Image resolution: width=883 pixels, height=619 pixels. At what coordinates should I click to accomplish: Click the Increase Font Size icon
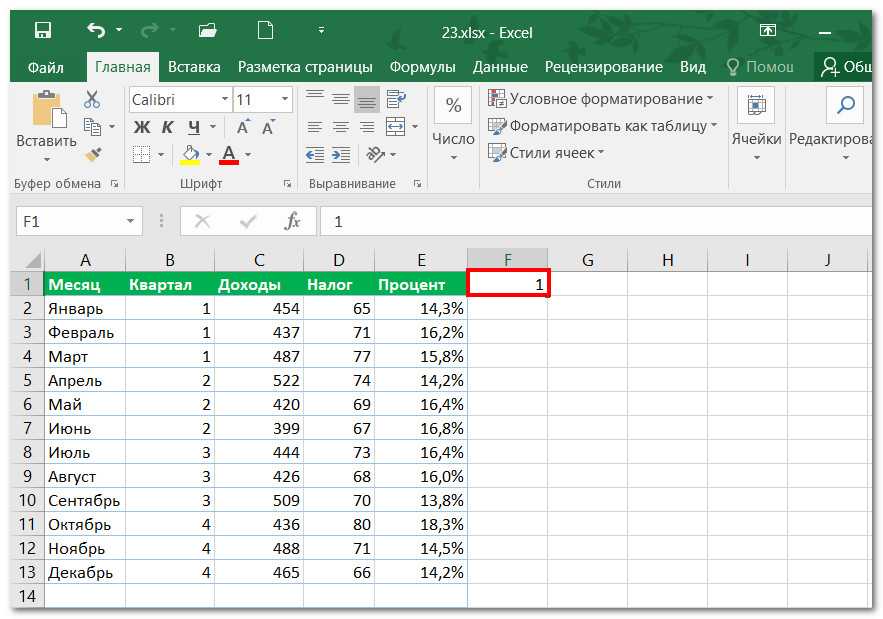(x=243, y=127)
